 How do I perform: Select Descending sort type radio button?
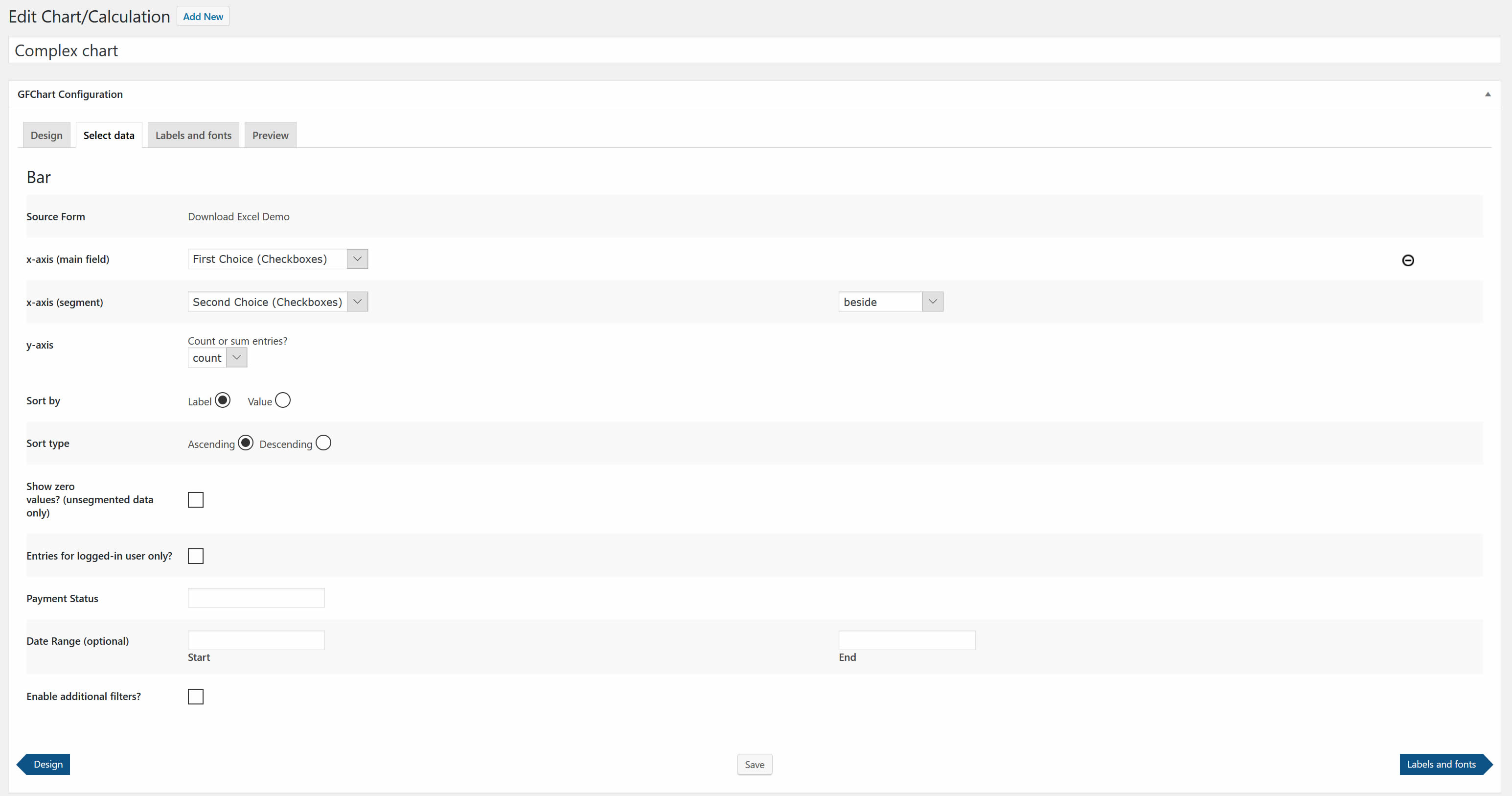pyautogui.click(x=323, y=443)
